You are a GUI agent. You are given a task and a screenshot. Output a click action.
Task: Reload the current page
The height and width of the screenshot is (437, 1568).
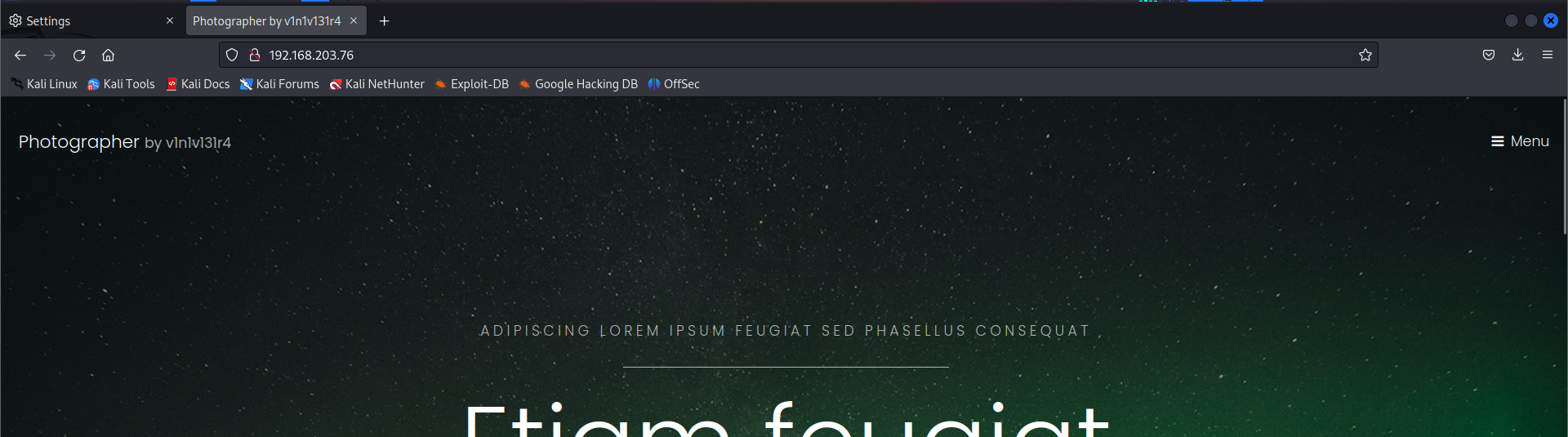(x=79, y=55)
